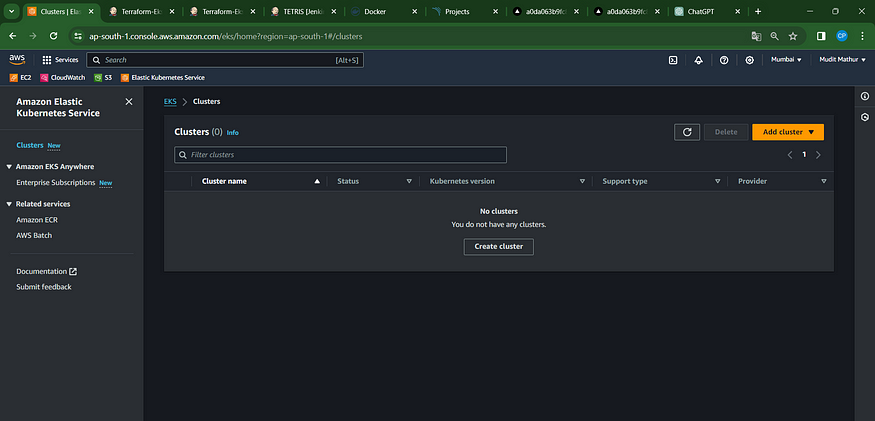
Task: Open the Services grid menu
Action: click(x=60, y=60)
